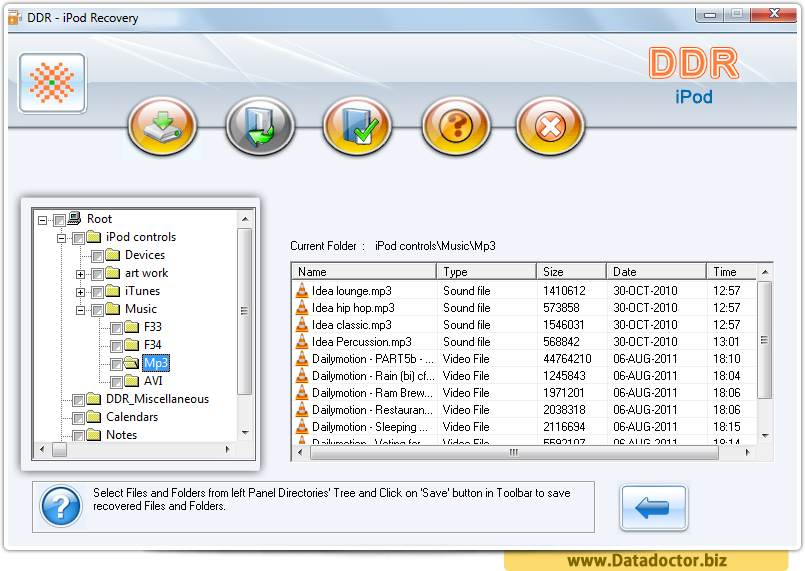Screen dimensions: 805x571
Task: Click size value 44764210
Action: tap(567, 358)
